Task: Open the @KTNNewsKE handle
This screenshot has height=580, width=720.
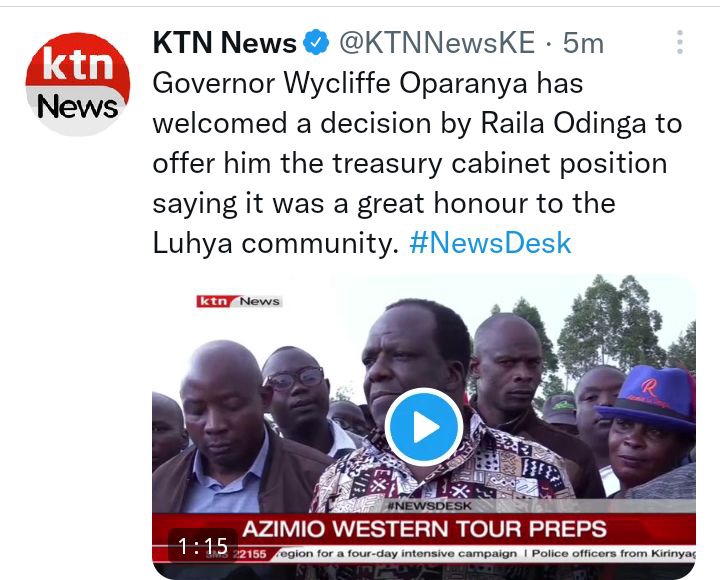Action: 437,43
